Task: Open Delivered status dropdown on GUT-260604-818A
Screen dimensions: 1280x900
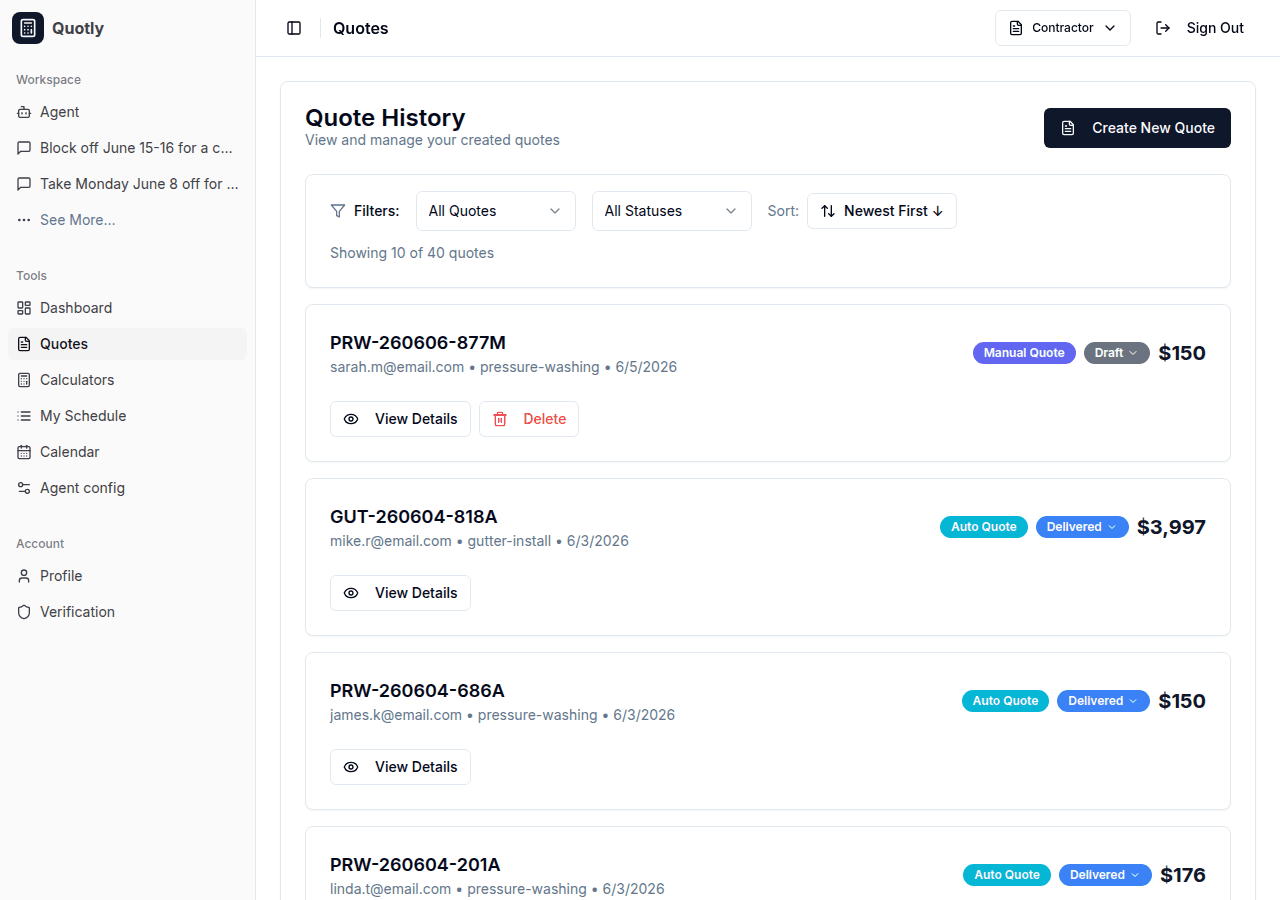Action: (1082, 527)
